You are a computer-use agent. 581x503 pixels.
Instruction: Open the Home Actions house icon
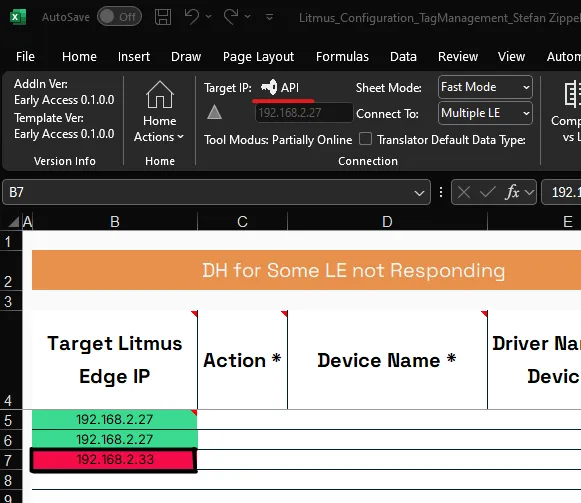(160, 95)
